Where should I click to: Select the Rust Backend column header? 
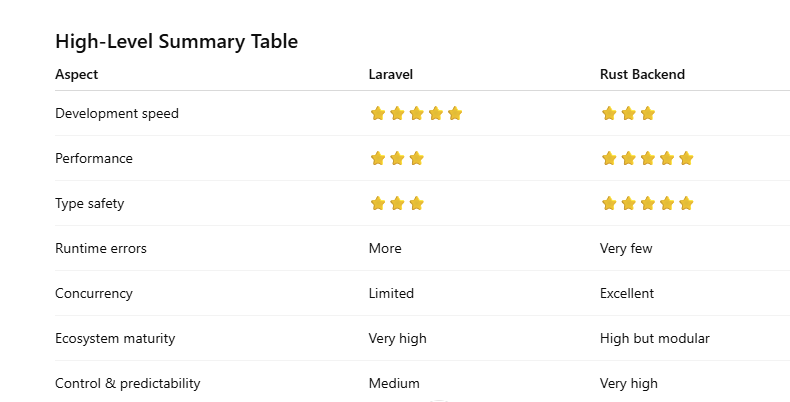click(x=642, y=75)
